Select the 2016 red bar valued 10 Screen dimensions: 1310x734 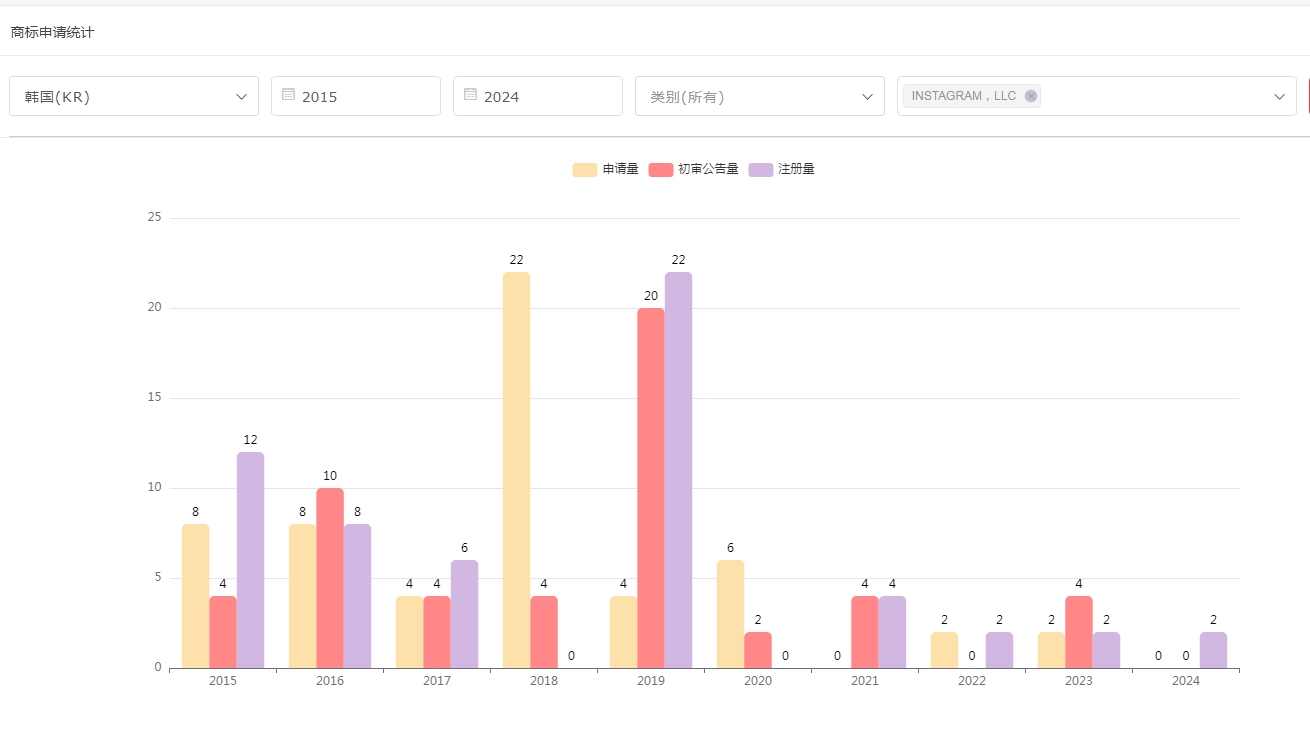(330, 578)
